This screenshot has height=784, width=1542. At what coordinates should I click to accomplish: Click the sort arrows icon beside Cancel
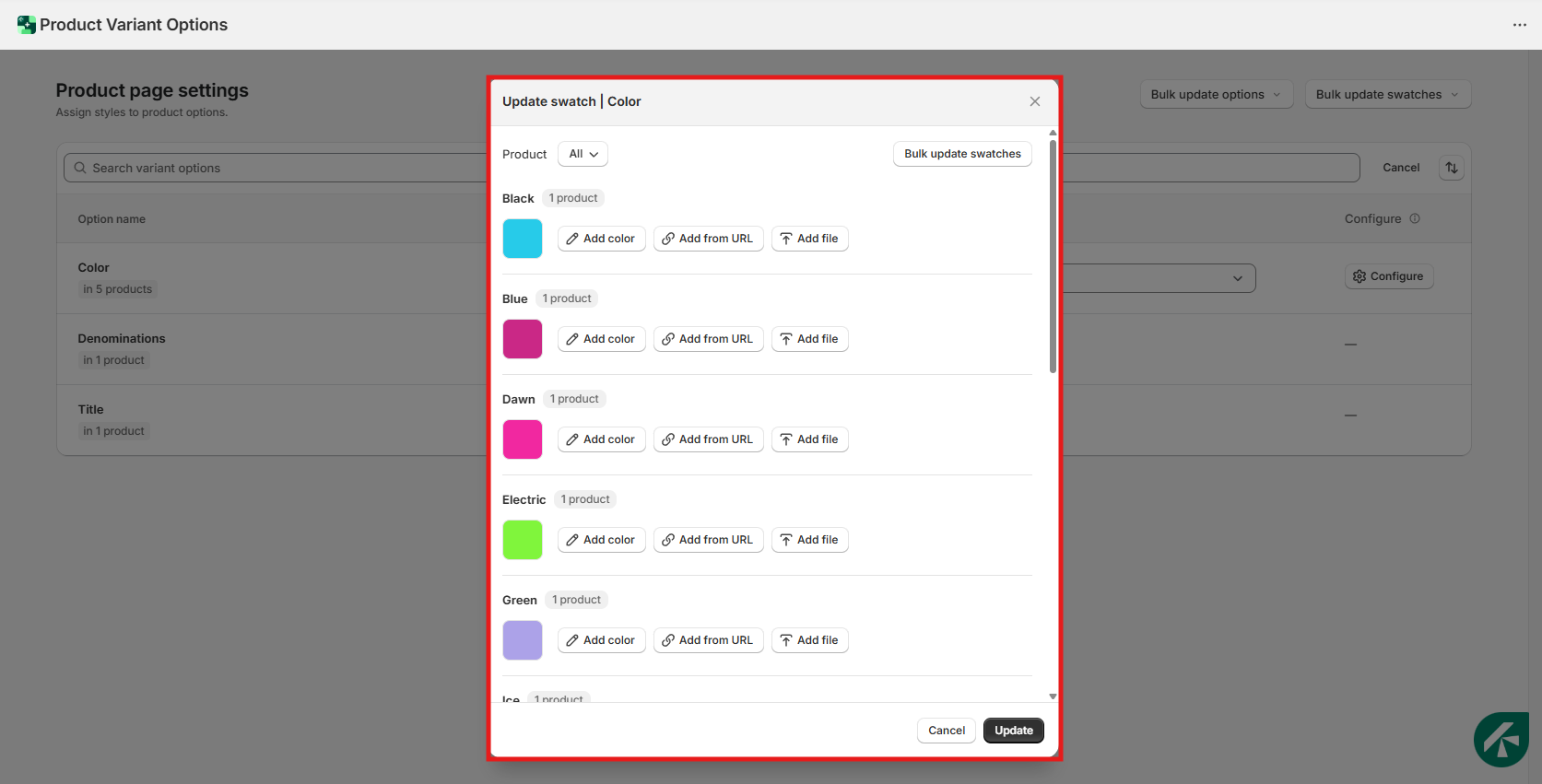1451,168
